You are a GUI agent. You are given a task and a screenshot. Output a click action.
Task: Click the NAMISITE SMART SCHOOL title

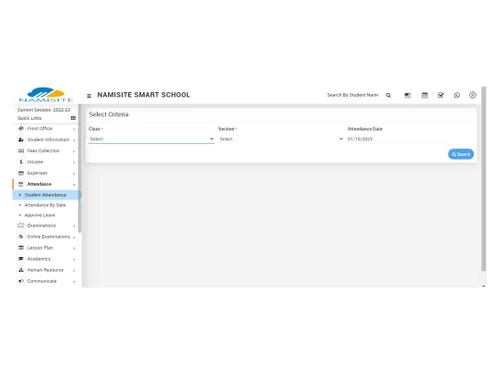click(x=144, y=95)
